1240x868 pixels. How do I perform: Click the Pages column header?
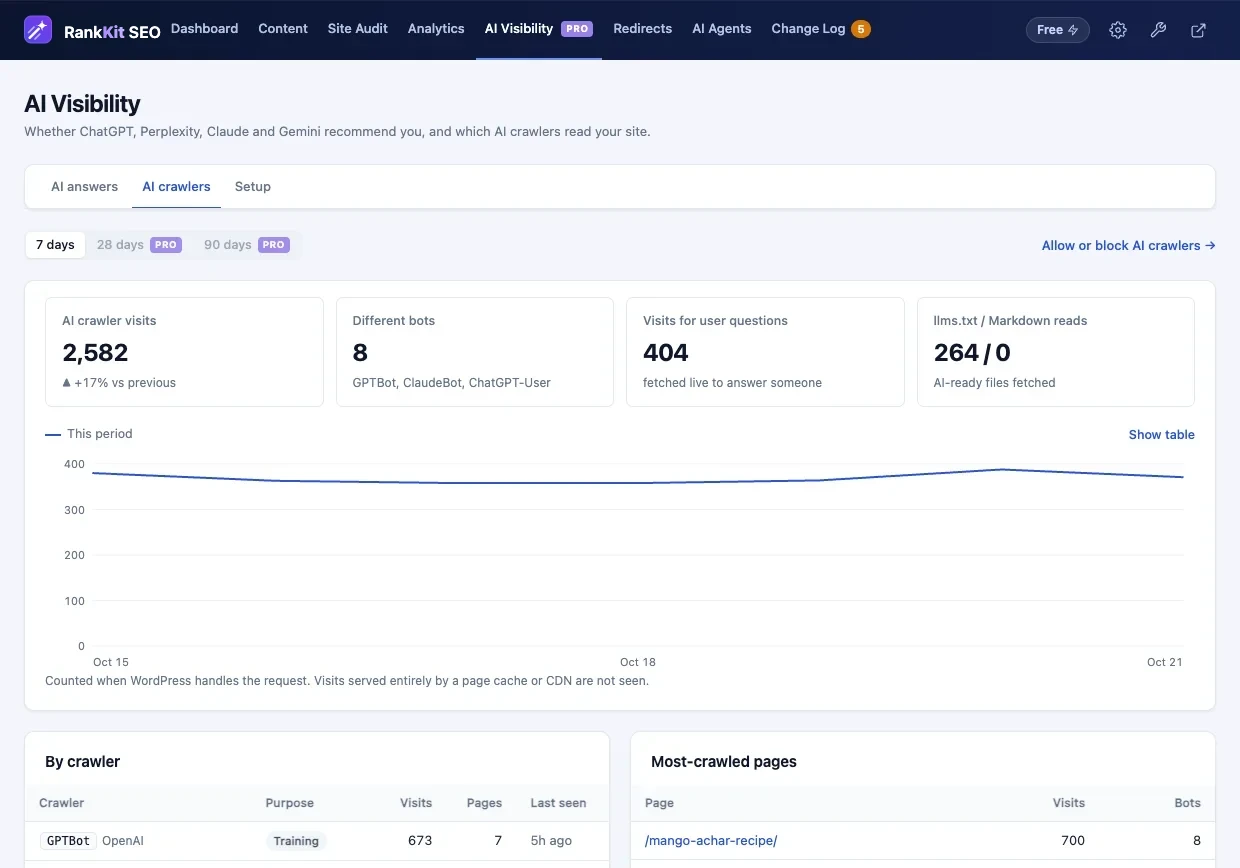[484, 803]
